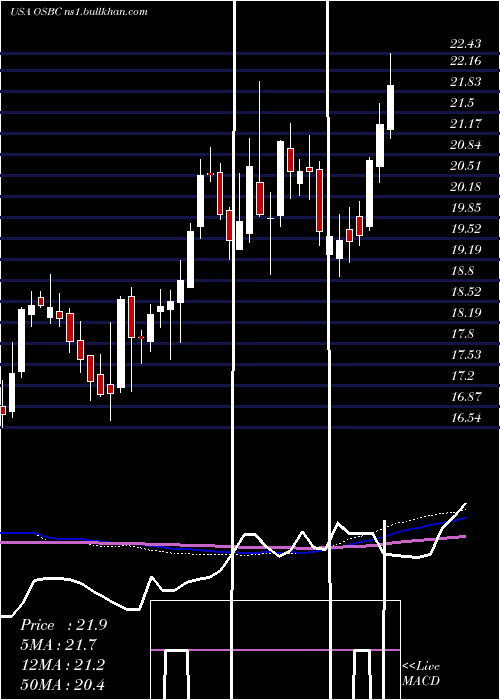Click the '<<Live MACD' label

[x=421, y=673]
